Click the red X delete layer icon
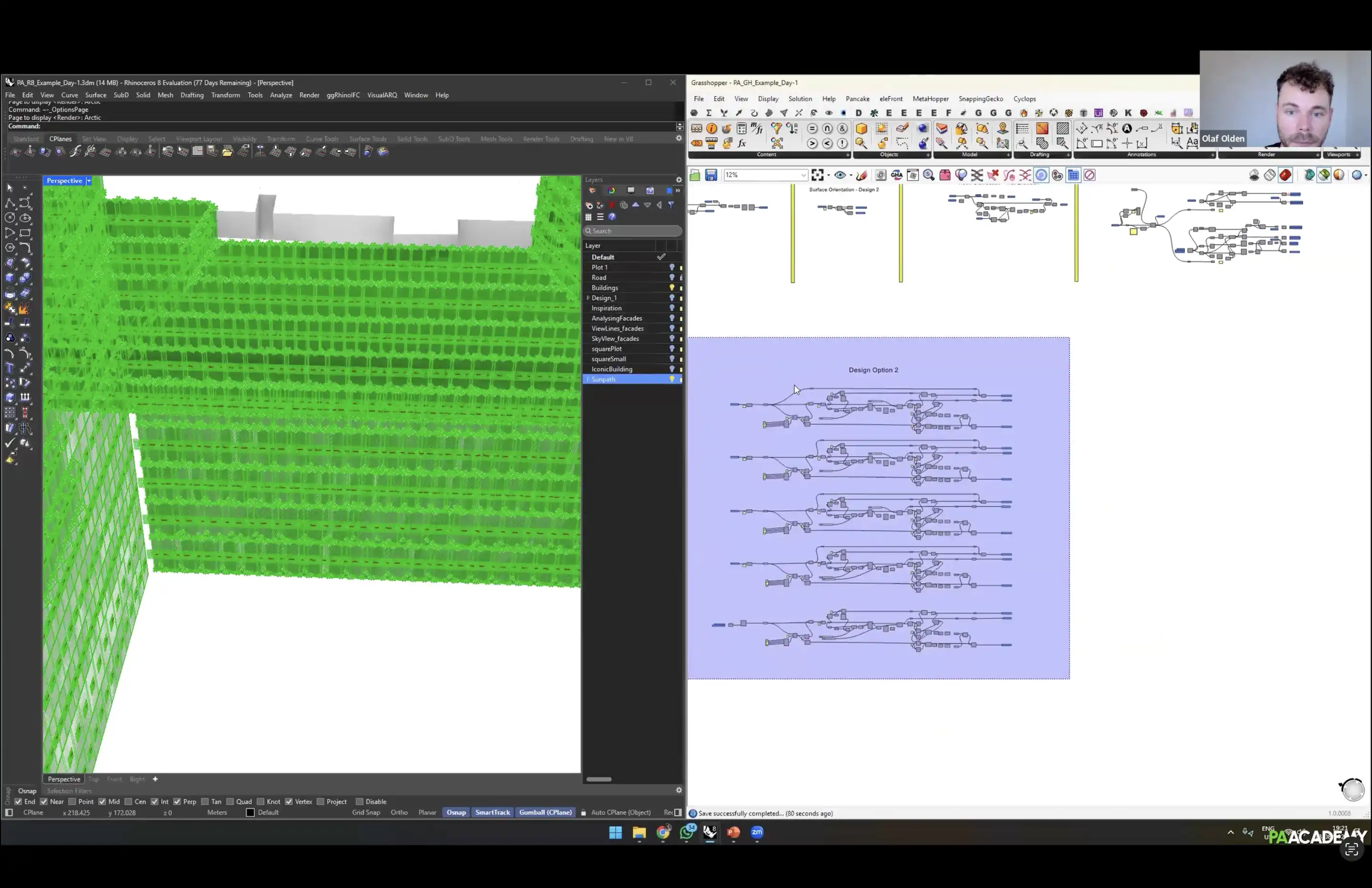Screen dimensions: 1372x888 click(x=612, y=205)
